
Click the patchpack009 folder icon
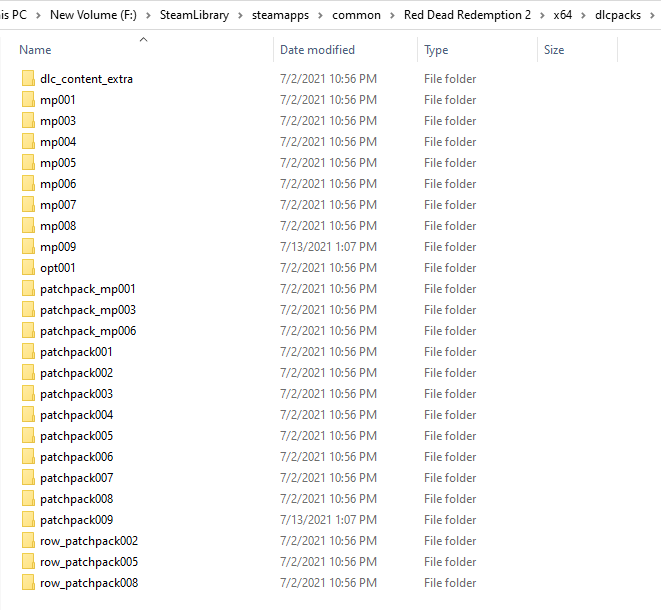click(x=28, y=520)
